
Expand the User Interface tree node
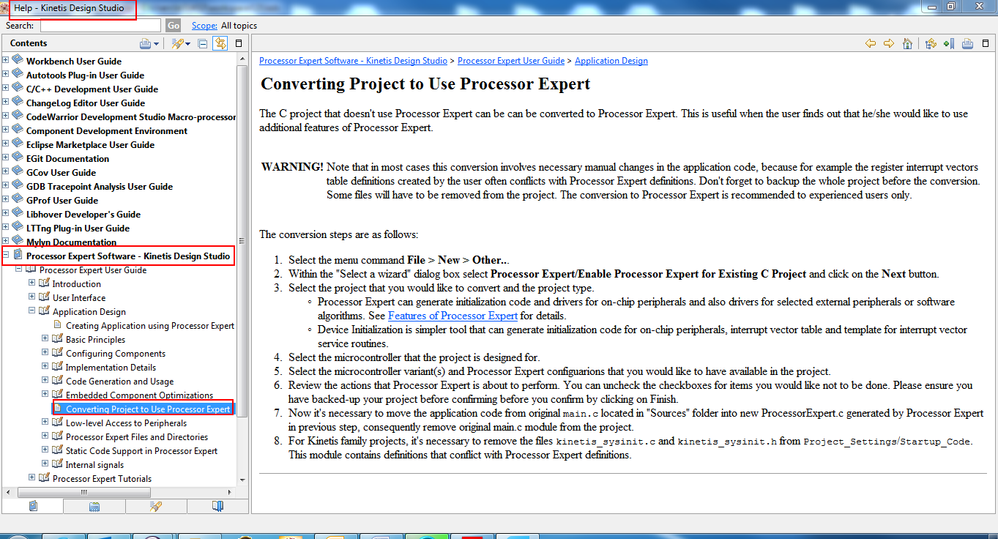(32, 297)
